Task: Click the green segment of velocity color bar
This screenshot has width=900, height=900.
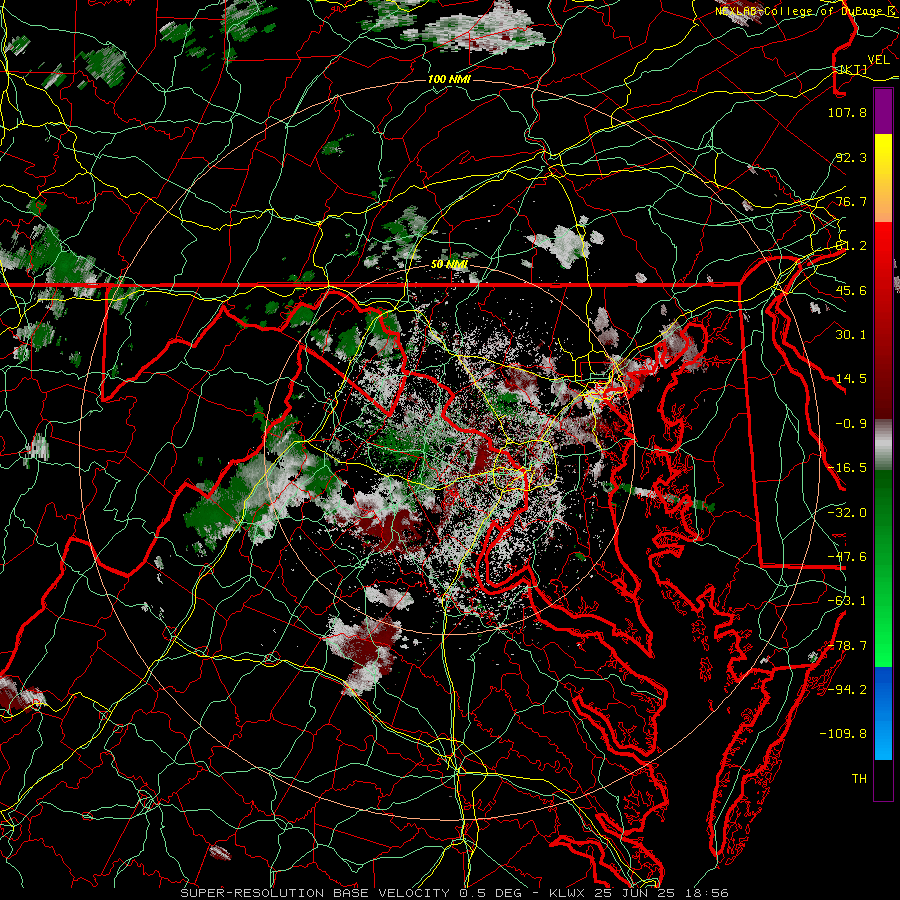Action: 883,568
